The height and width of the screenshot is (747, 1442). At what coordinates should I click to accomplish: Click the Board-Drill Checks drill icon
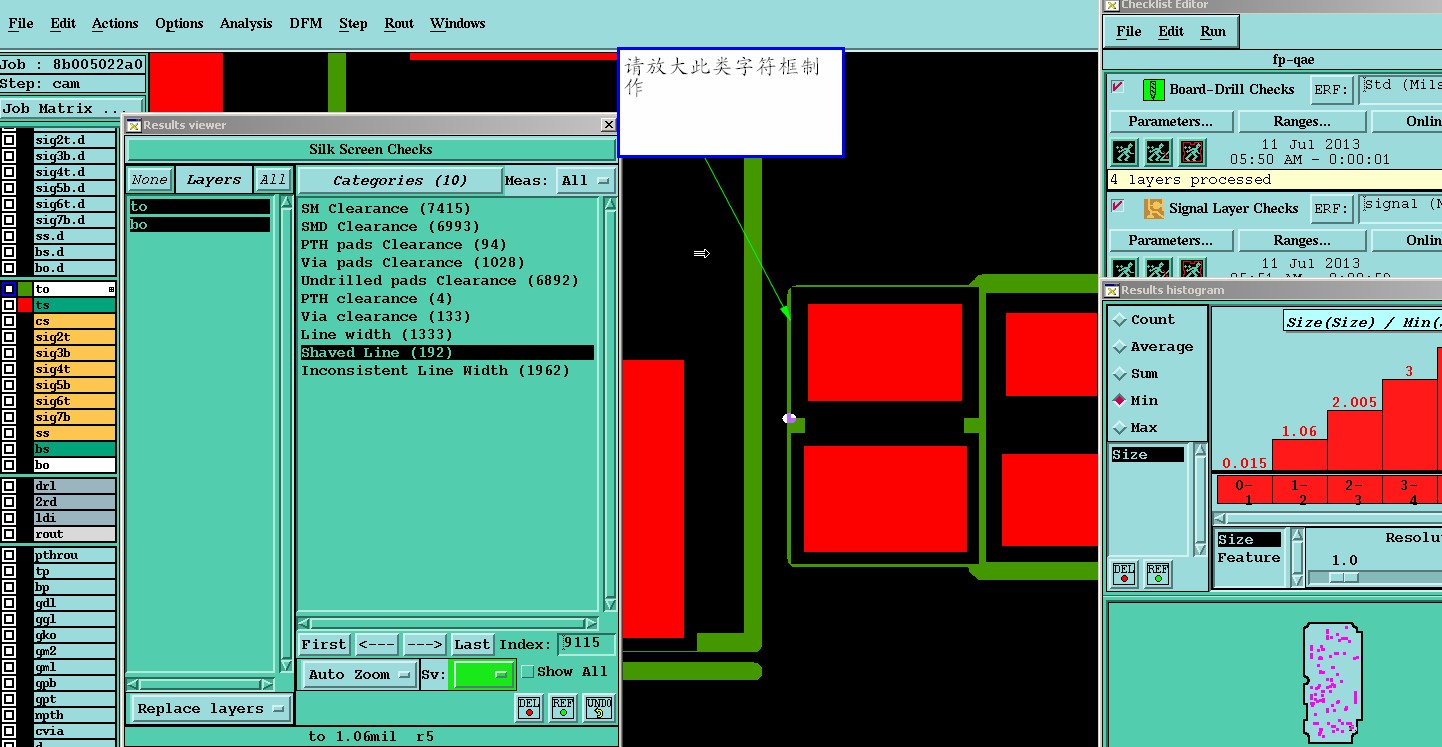tap(1154, 89)
